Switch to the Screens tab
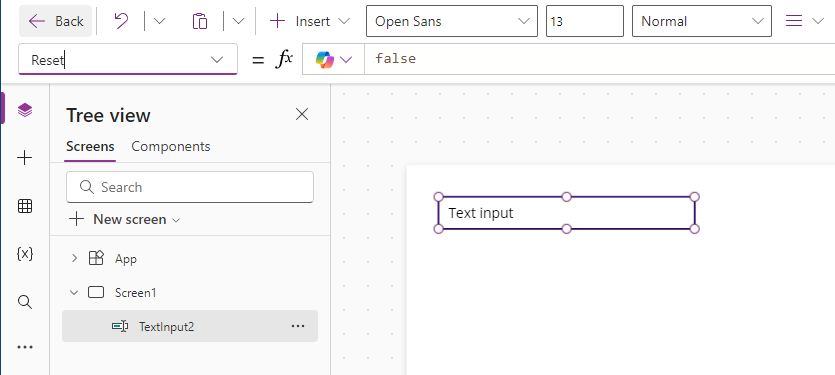Viewport: 835px width, 375px height. pyautogui.click(x=90, y=146)
